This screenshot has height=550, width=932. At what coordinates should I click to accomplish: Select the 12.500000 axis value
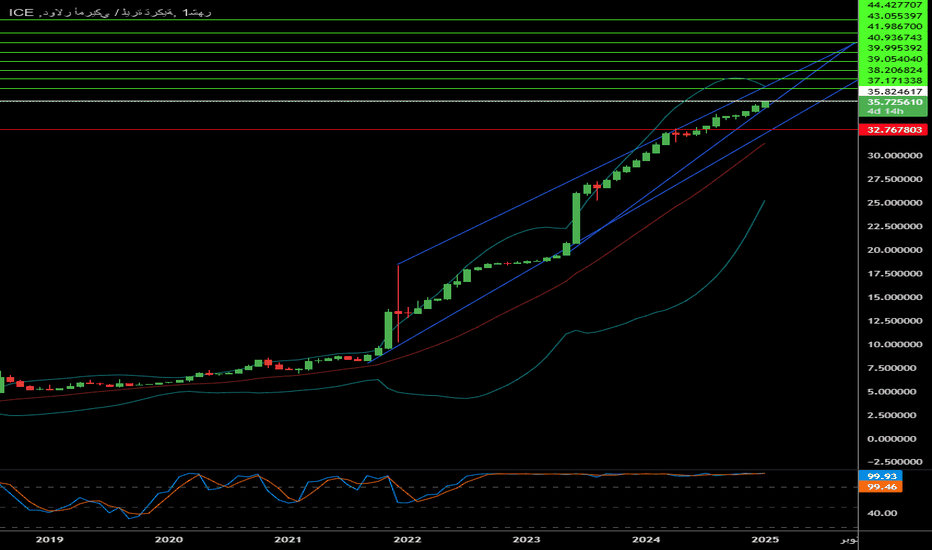pyautogui.click(x=895, y=321)
